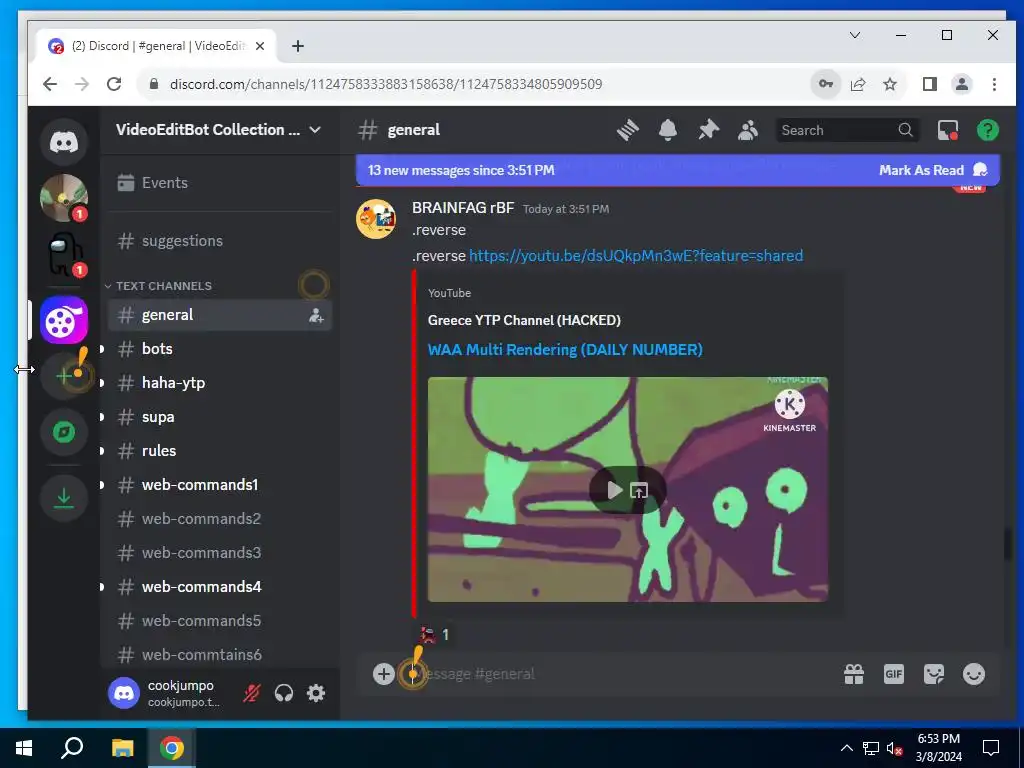
Task: Click the Chrome address bar URL
Action: (x=385, y=84)
